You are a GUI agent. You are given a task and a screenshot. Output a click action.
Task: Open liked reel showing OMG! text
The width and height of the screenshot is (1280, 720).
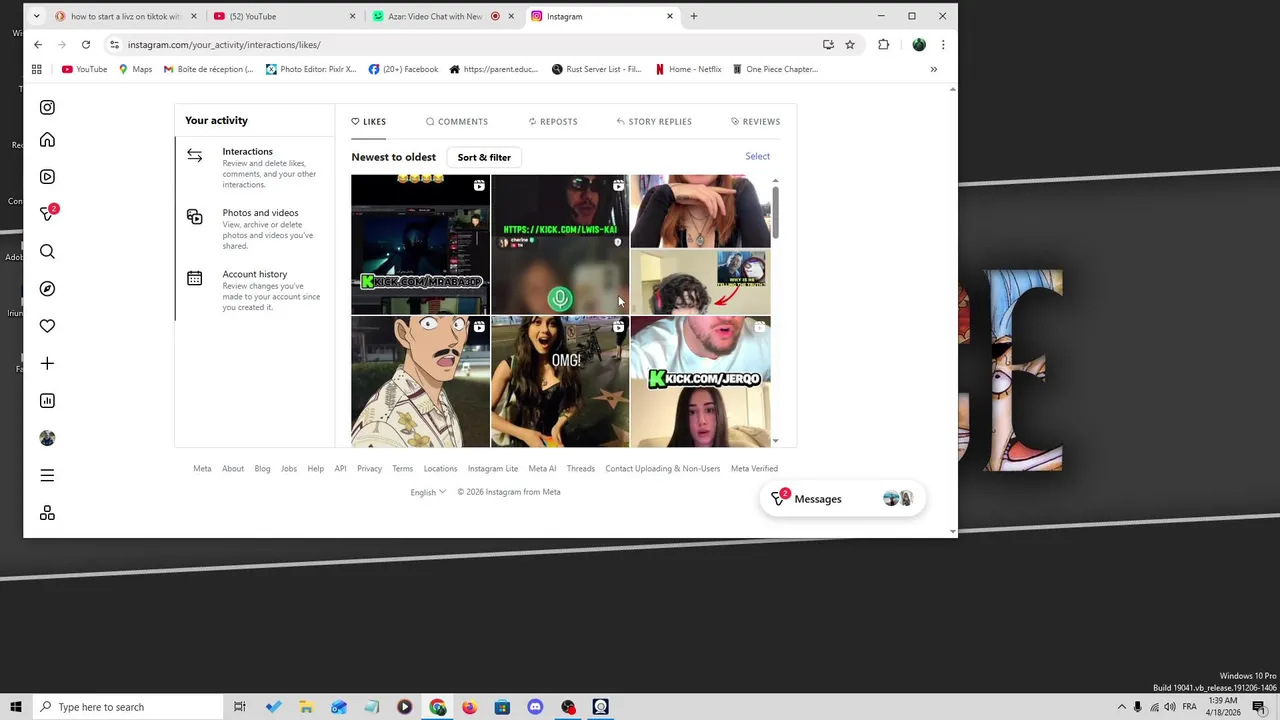560,381
